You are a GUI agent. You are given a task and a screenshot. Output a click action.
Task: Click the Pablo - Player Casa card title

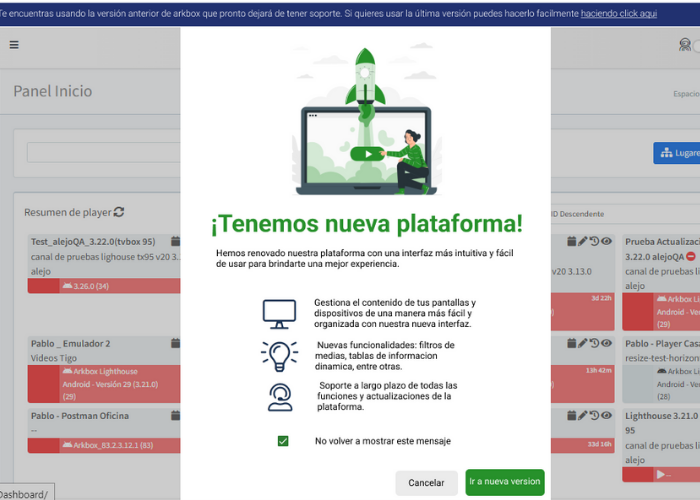pyautogui.click(x=662, y=343)
